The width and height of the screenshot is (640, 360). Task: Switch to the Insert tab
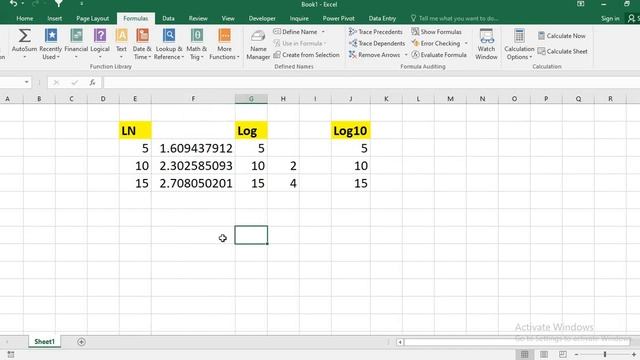pyautogui.click(x=55, y=18)
